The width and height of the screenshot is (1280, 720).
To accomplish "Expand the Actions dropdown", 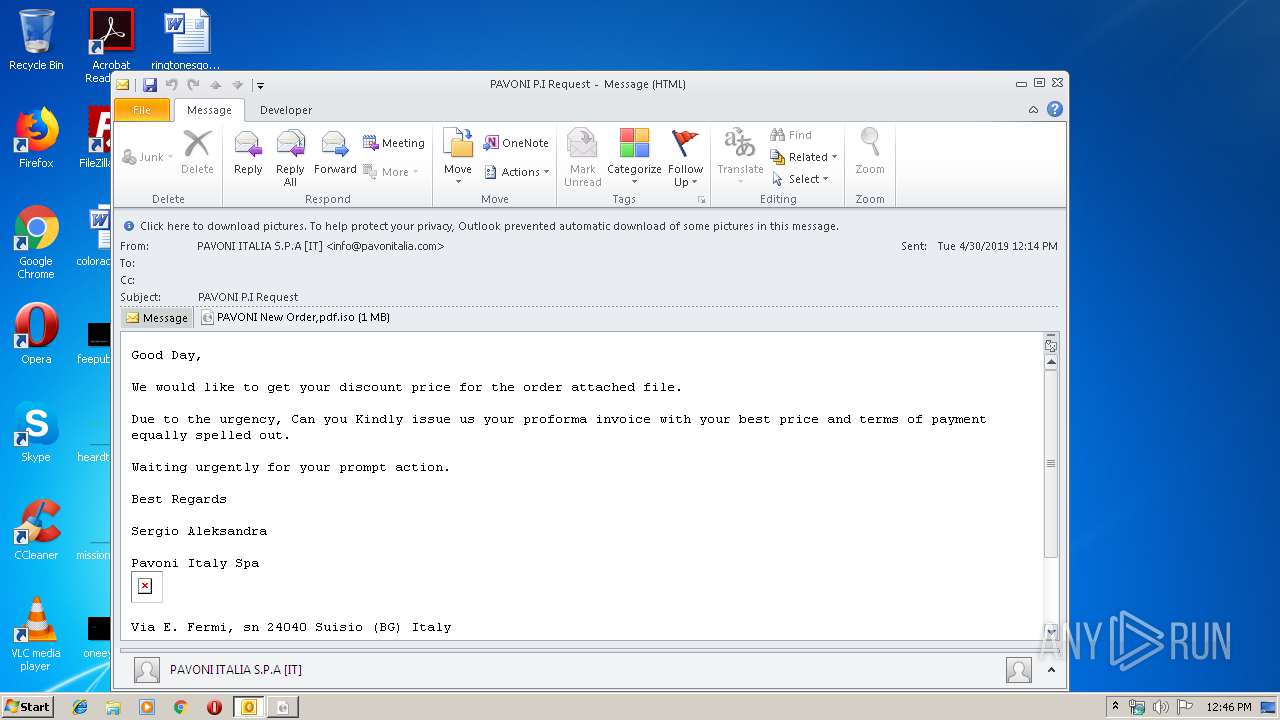I will [x=517, y=172].
